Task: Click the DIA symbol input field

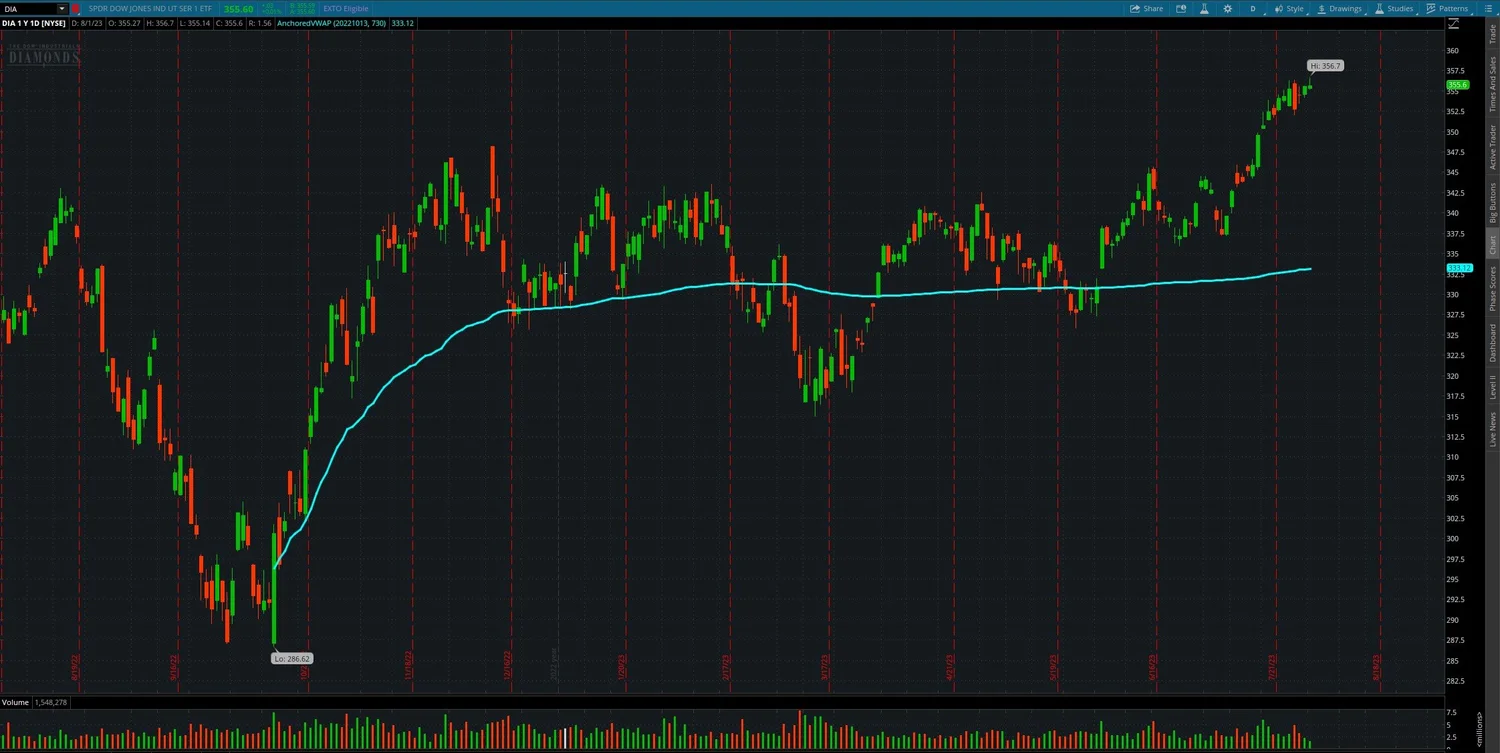Action: tap(28, 9)
